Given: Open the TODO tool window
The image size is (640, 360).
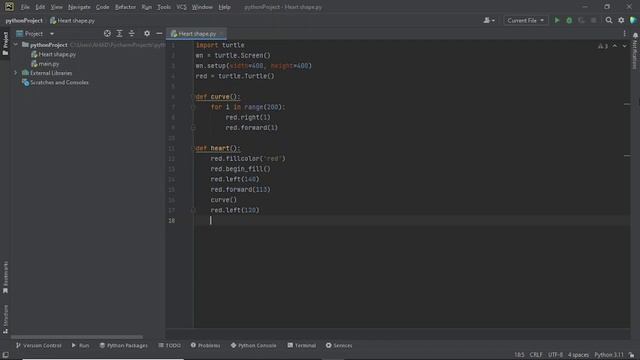Looking at the screenshot, I should coord(170,345).
